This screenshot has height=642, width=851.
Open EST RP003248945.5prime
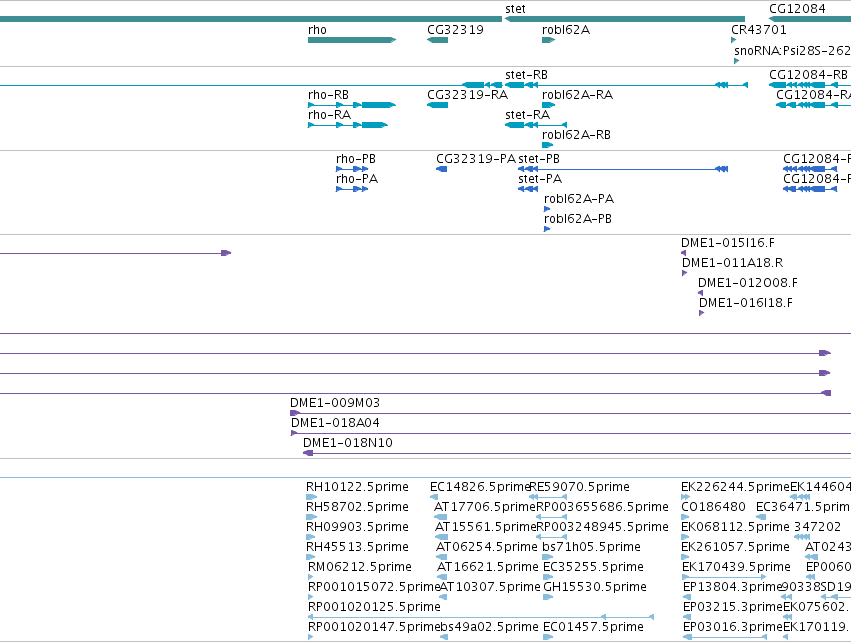(x=602, y=527)
